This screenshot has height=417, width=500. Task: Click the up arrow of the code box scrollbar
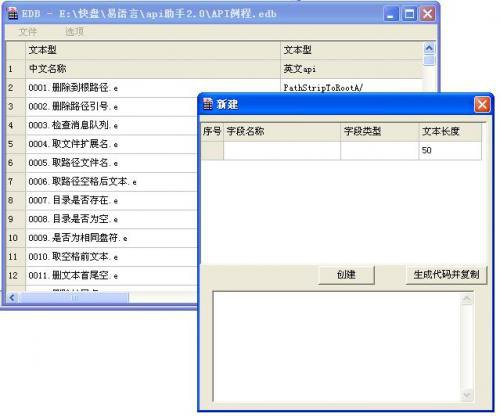[x=467, y=299]
